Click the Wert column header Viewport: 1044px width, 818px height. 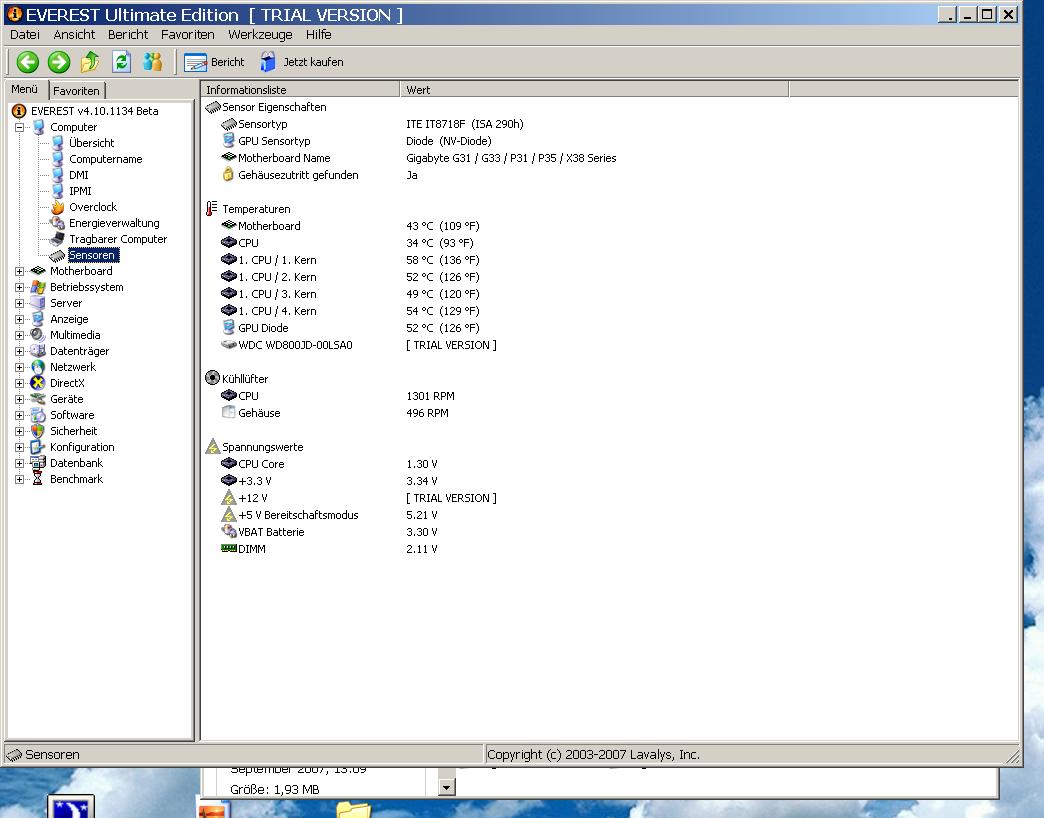click(594, 90)
